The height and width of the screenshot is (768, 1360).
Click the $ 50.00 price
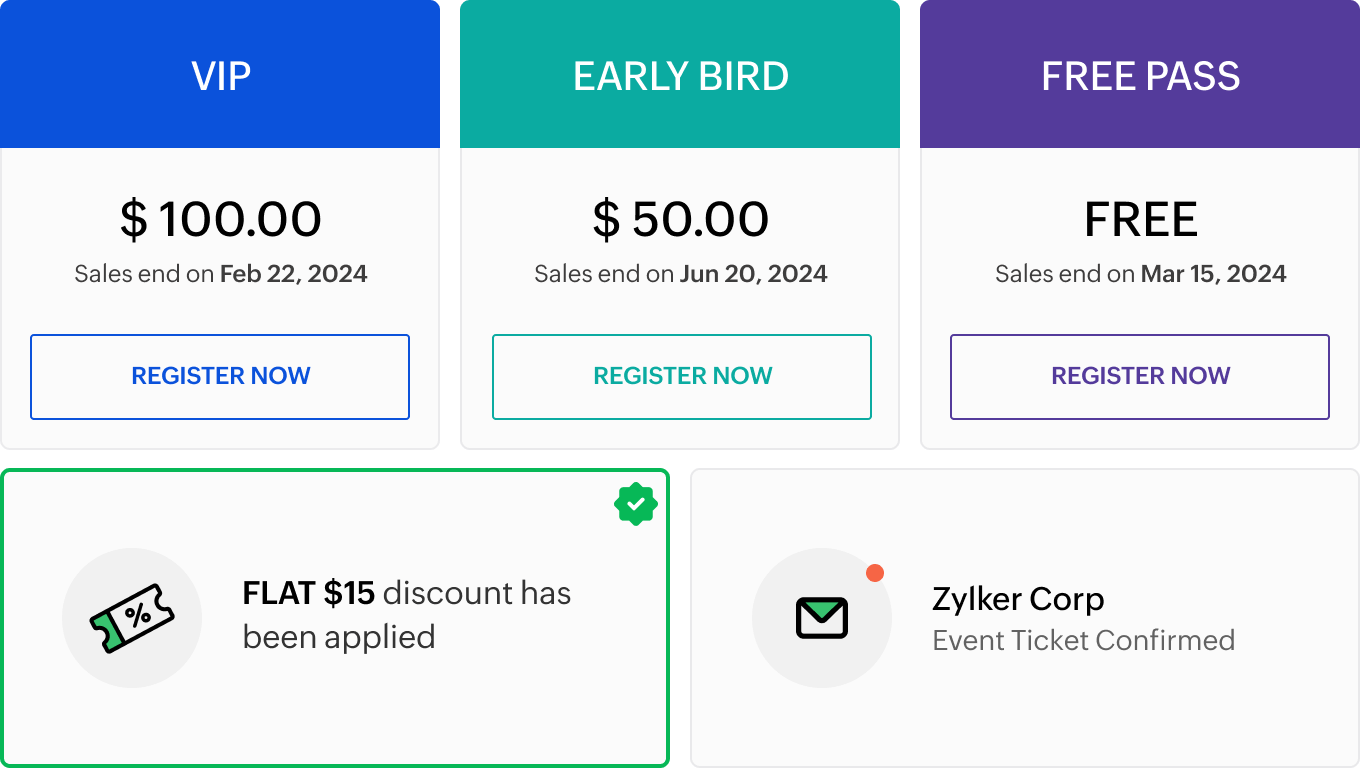681,219
